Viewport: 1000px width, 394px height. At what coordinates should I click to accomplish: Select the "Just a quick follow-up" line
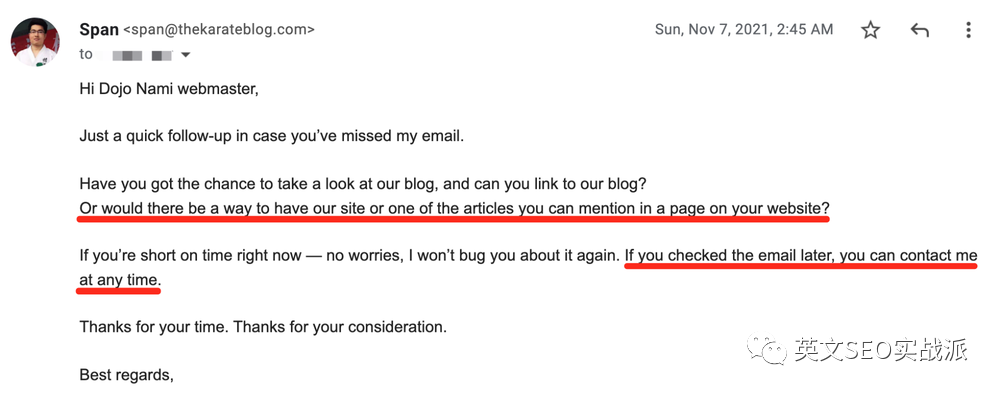click(x=272, y=136)
